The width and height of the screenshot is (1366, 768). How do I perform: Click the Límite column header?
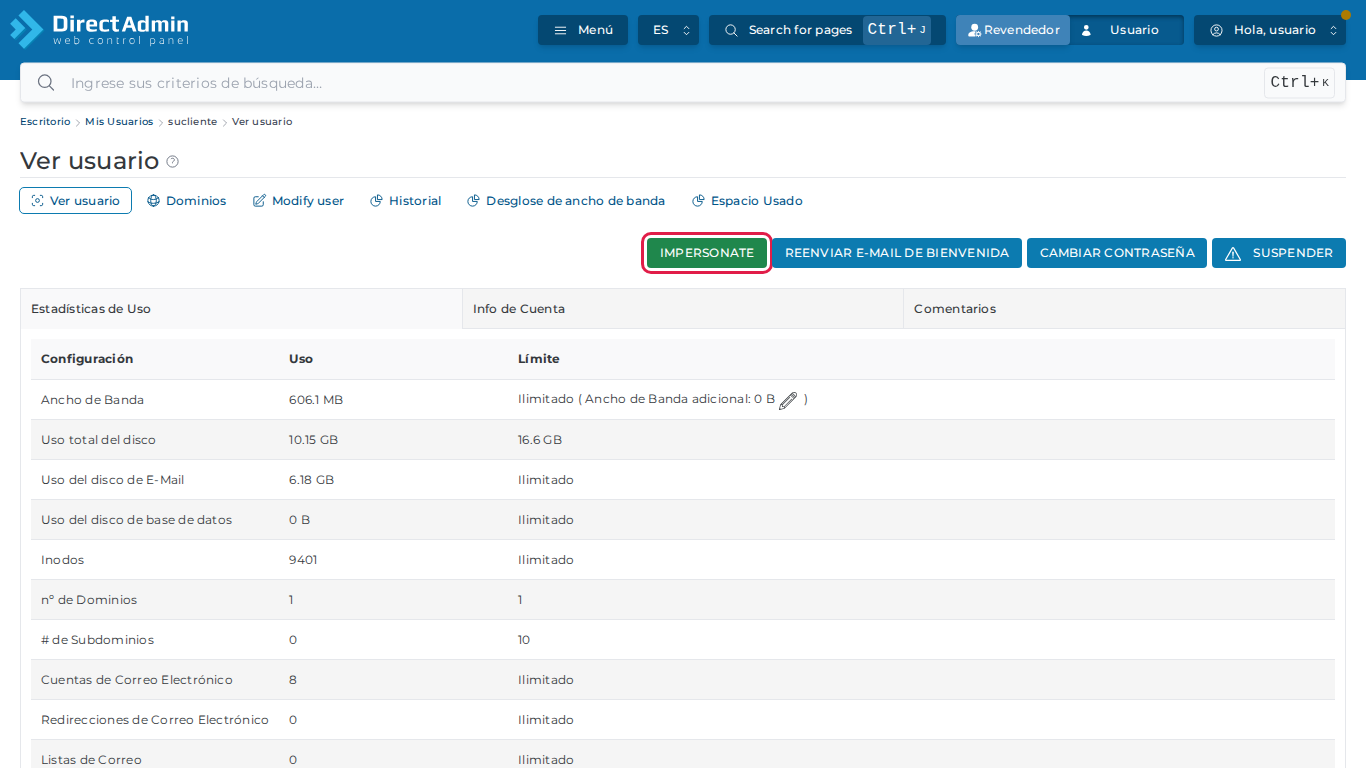coord(539,359)
